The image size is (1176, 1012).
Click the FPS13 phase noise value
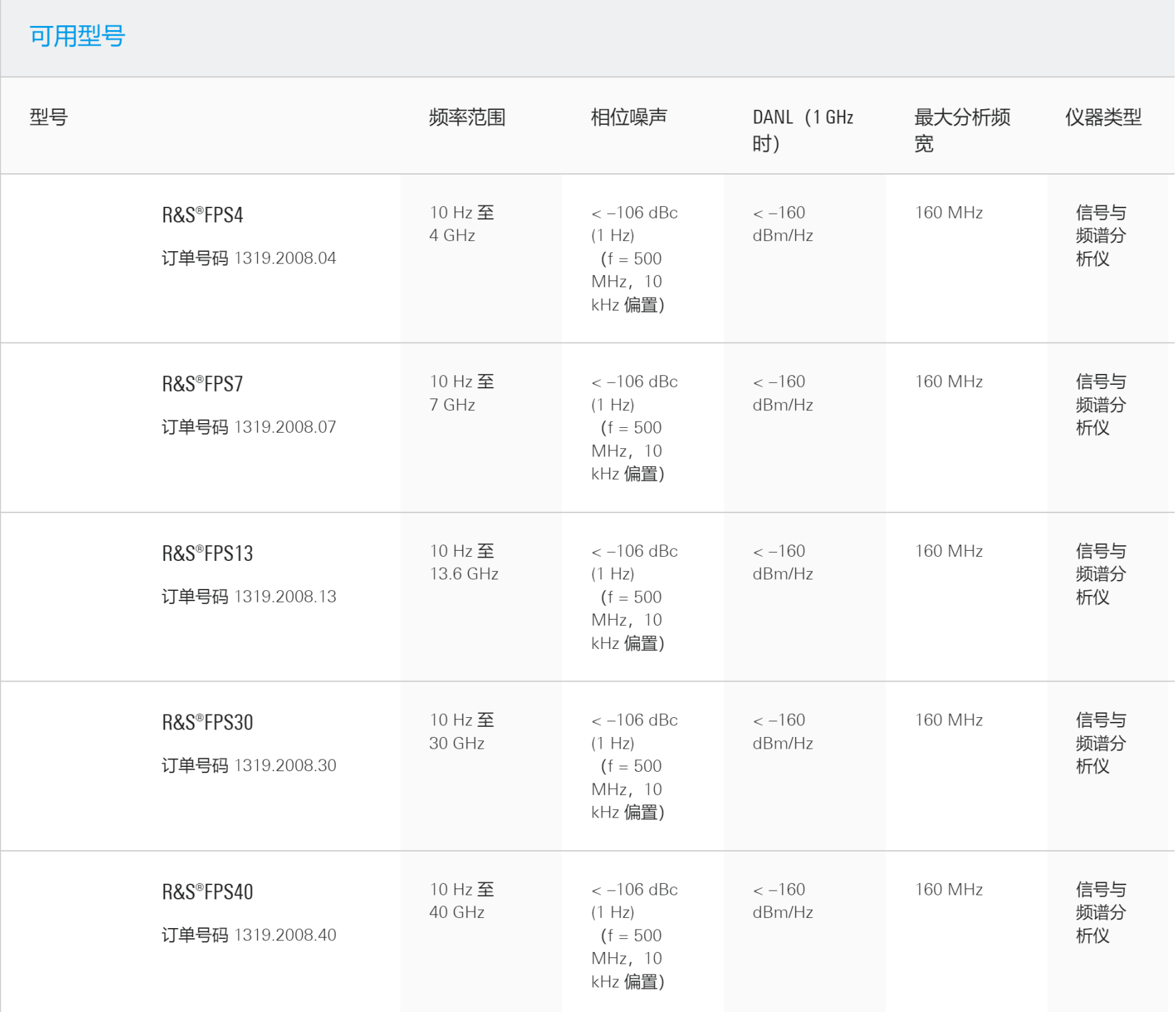(634, 597)
